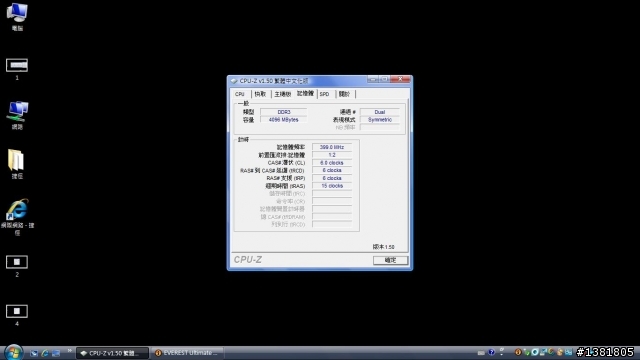The width and height of the screenshot is (640, 360).
Task: Click the empty NB frequency field
Action: (x=380, y=127)
